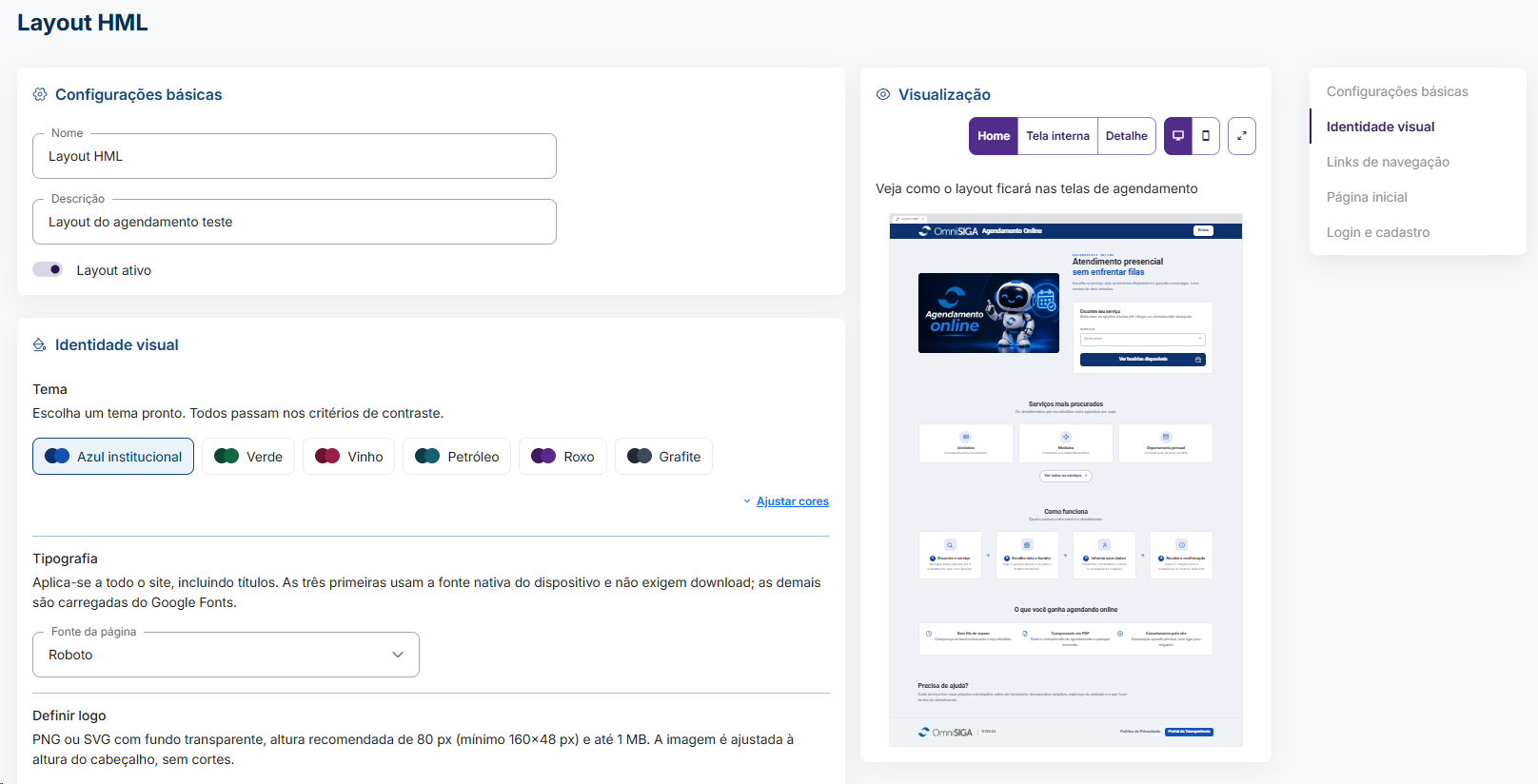Switch preview to Tela interna tab

1057,136
